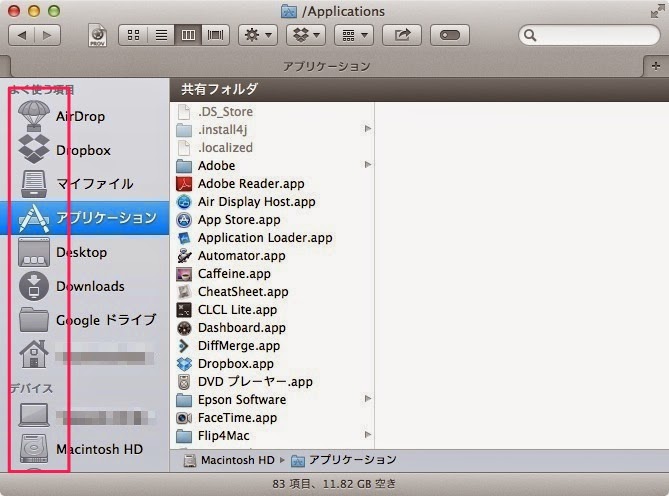Click the edit tags toolbar button
669x496 pixels.
450,35
